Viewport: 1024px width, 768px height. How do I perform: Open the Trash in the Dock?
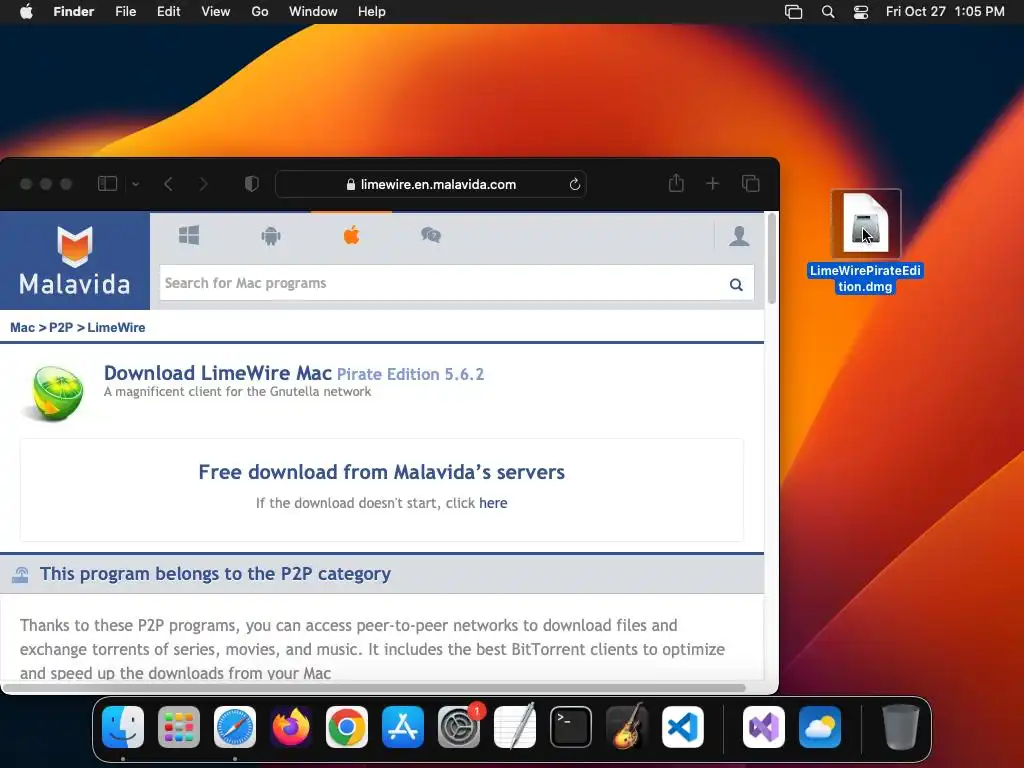tap(901, 727)
